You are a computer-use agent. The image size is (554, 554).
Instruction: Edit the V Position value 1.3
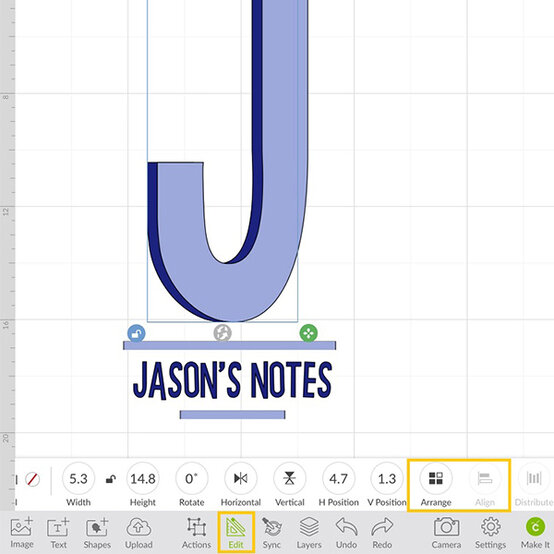click(x=387, y=479)
